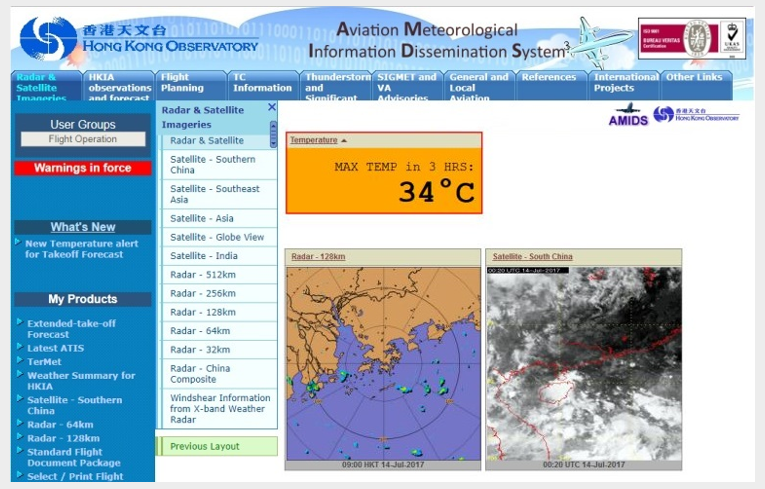The width and height of the screenshot is (765, 489).
Task: Open the References tab
Action: pyautogui.click(x=552, y=87)
